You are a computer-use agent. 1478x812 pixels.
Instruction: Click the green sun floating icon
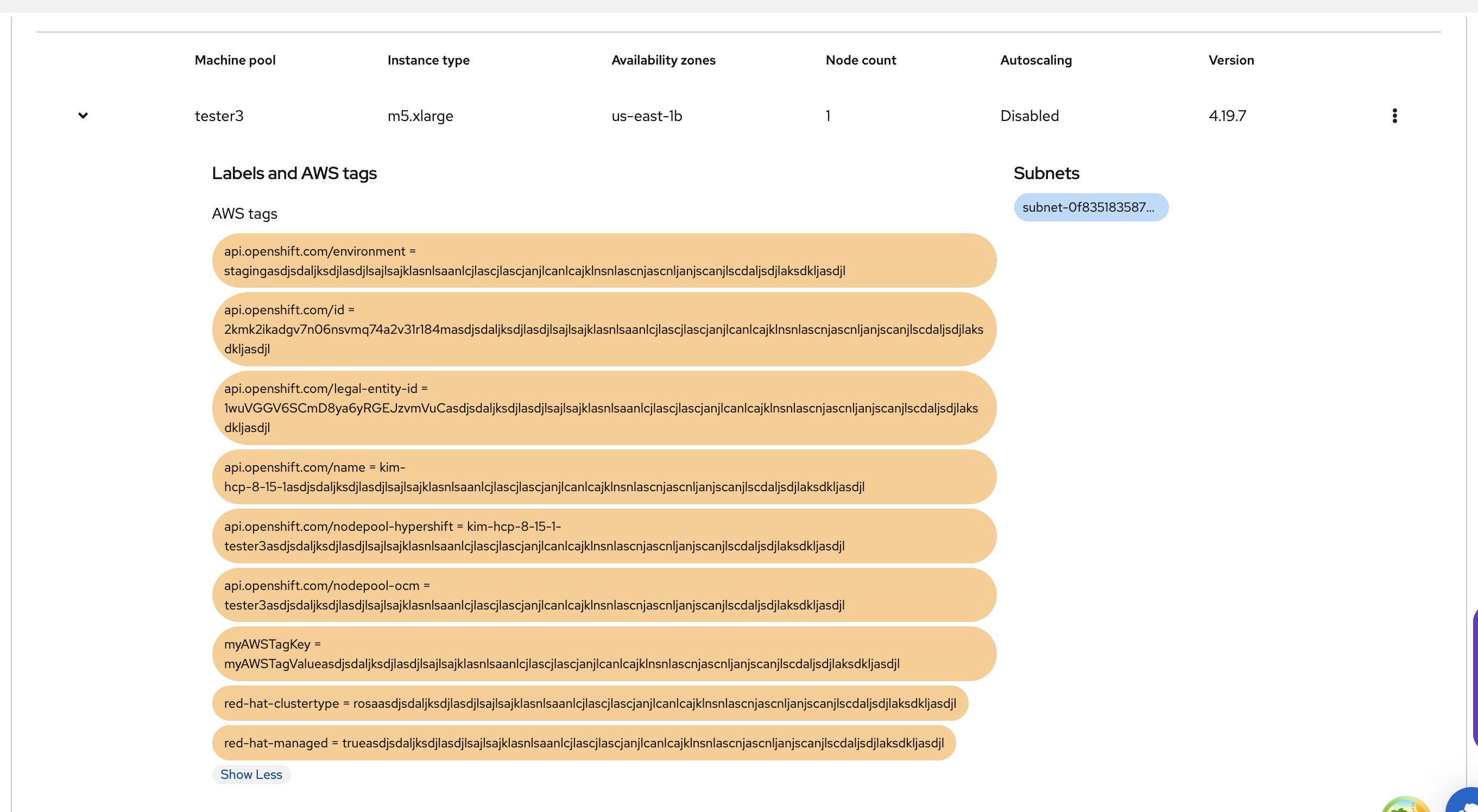coord(1406,804)
